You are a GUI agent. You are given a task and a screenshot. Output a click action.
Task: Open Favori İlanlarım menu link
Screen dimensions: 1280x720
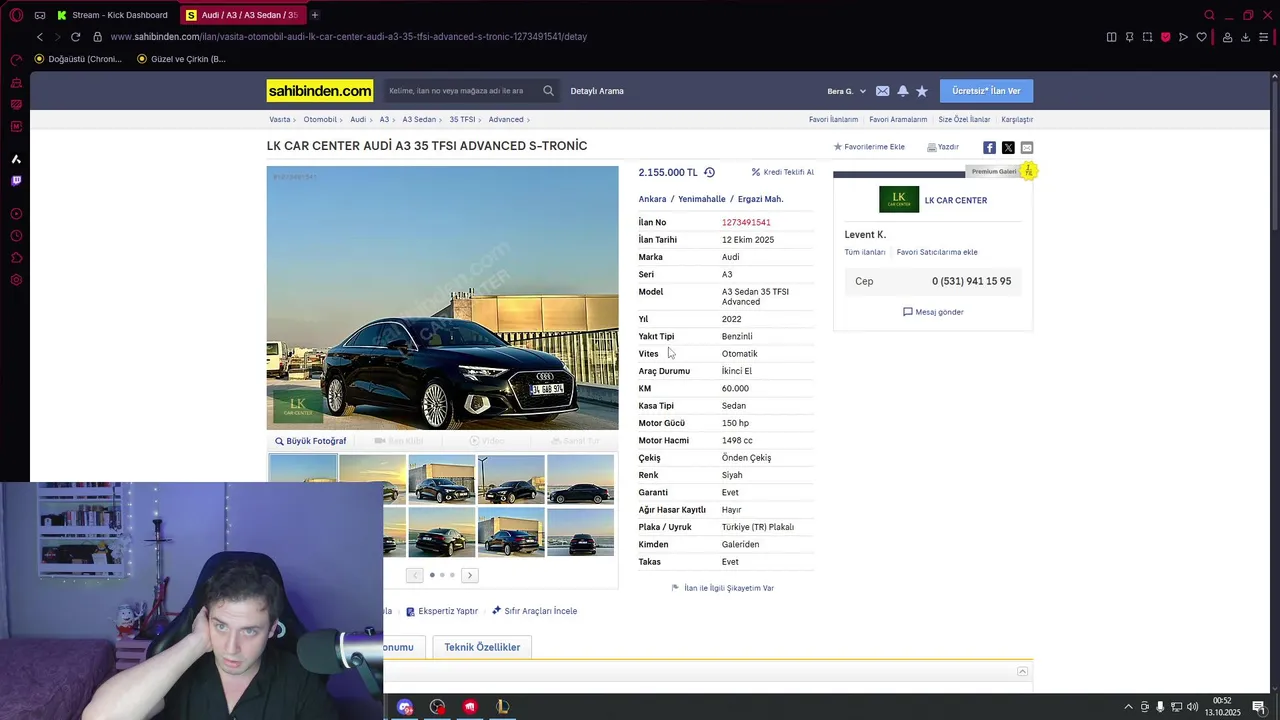(x=834, y=119)
